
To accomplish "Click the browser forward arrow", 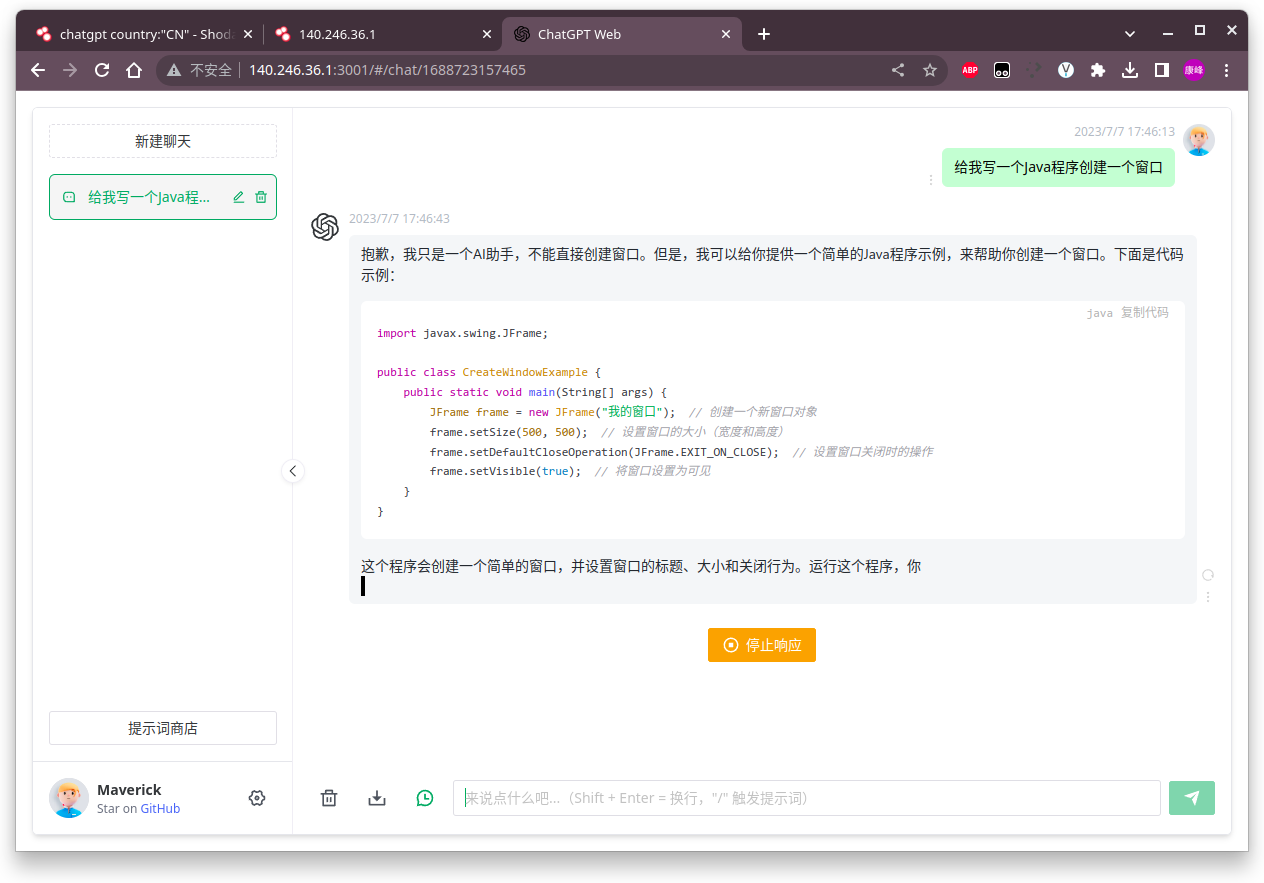I will (70, 70).
